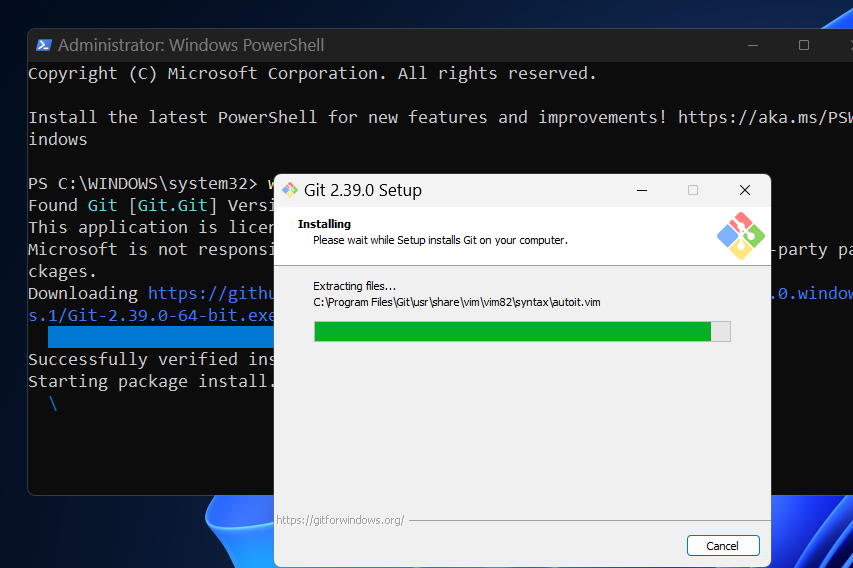Click the '[Git.Git]' package ID text

tap(173, 206)
